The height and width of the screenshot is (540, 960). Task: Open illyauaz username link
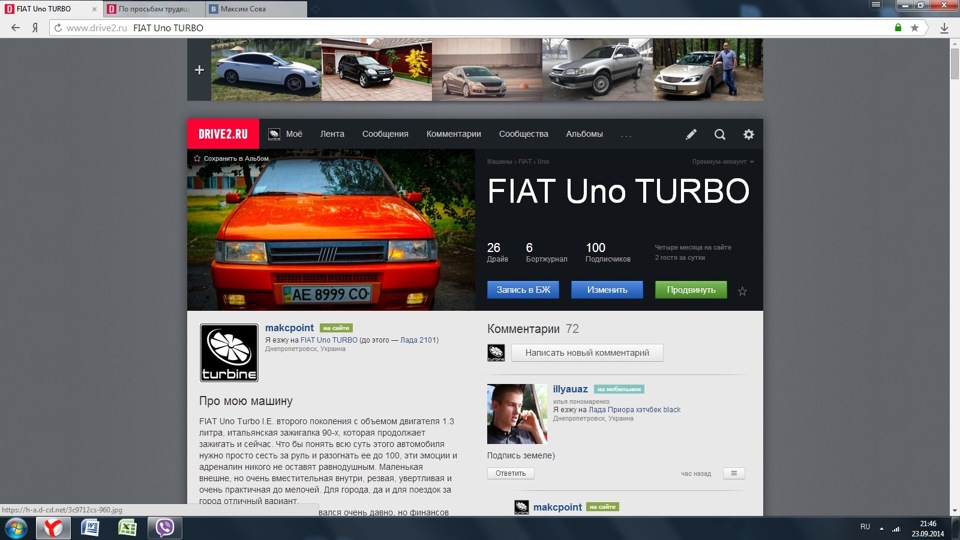pyautogui.click(x=570, y=389)
